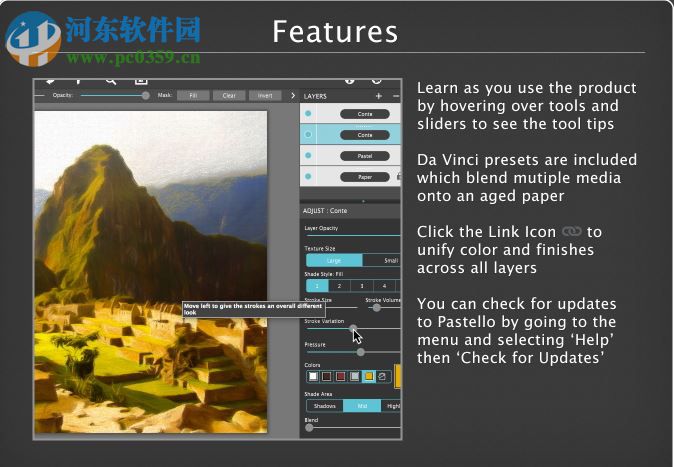The image size is (674, 467).
Task: Expand the toolbar options with the chevron arrow
Action: tap(293, 95)
